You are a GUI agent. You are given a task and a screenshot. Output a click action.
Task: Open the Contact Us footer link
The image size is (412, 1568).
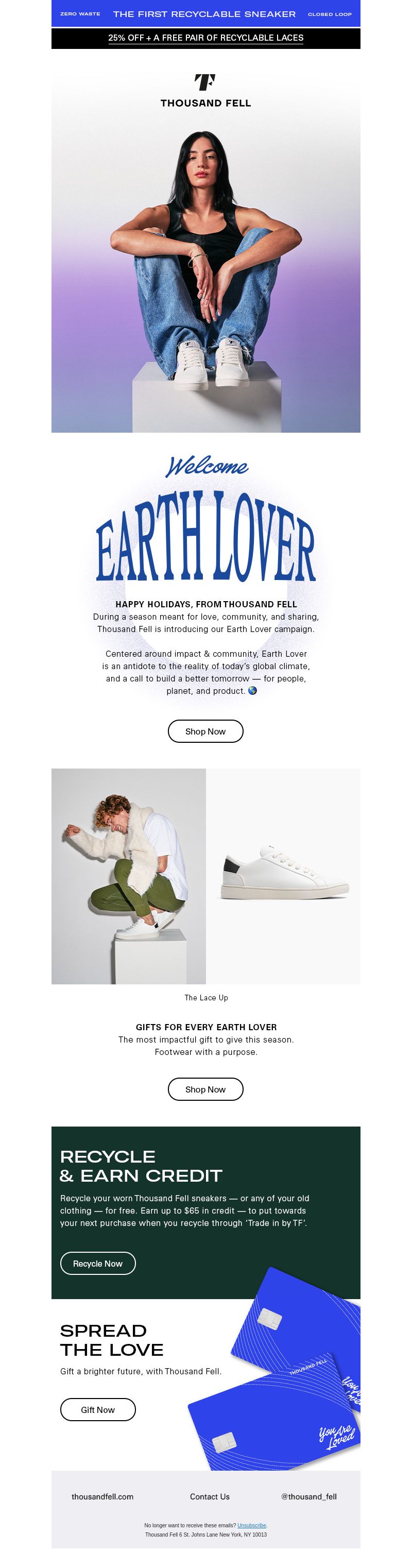210,1497
